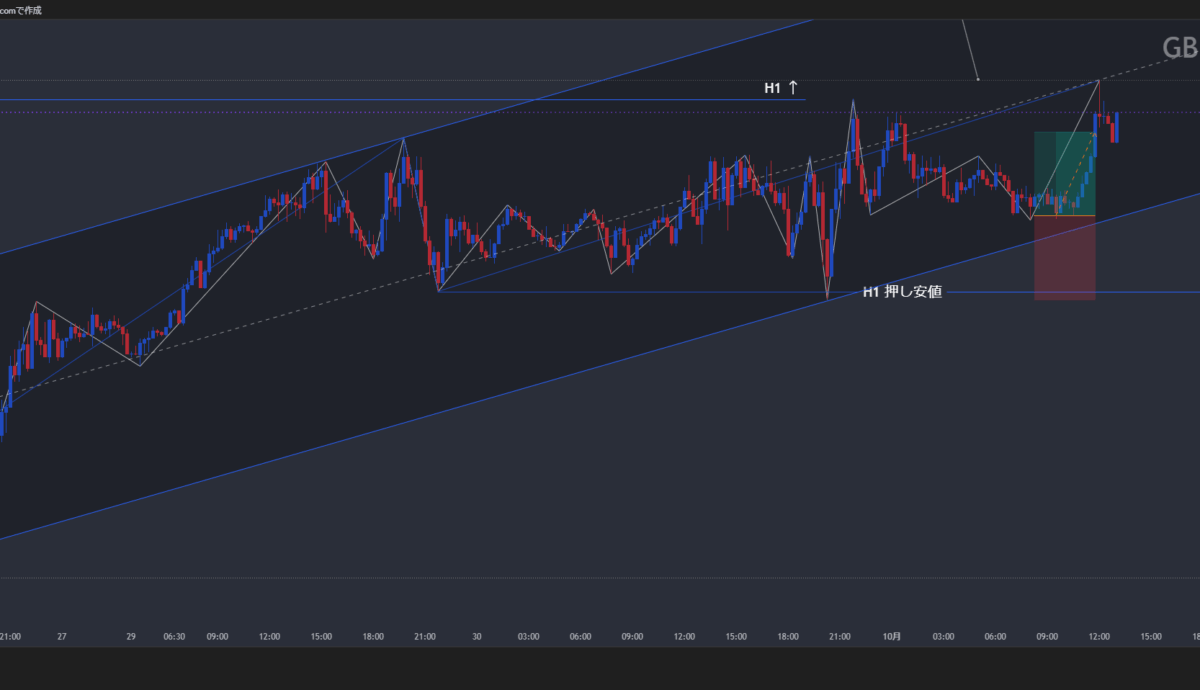The image size is (1200, 690).
Task: Click the latest red candle at right
Action: click(1114, 130)
